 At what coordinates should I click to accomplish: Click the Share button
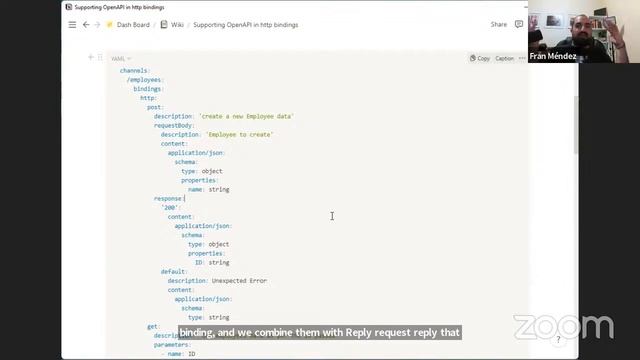498,24
